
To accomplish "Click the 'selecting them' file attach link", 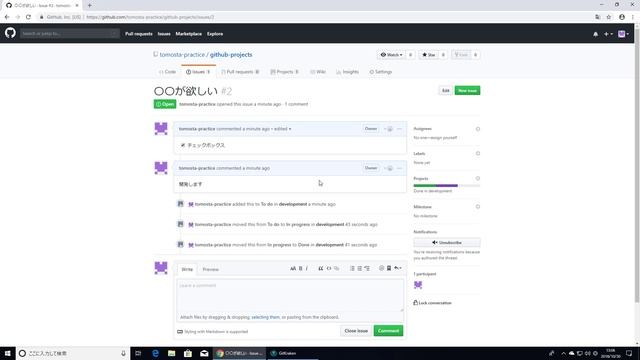I will pyautogui.click(x=266, y=317).
